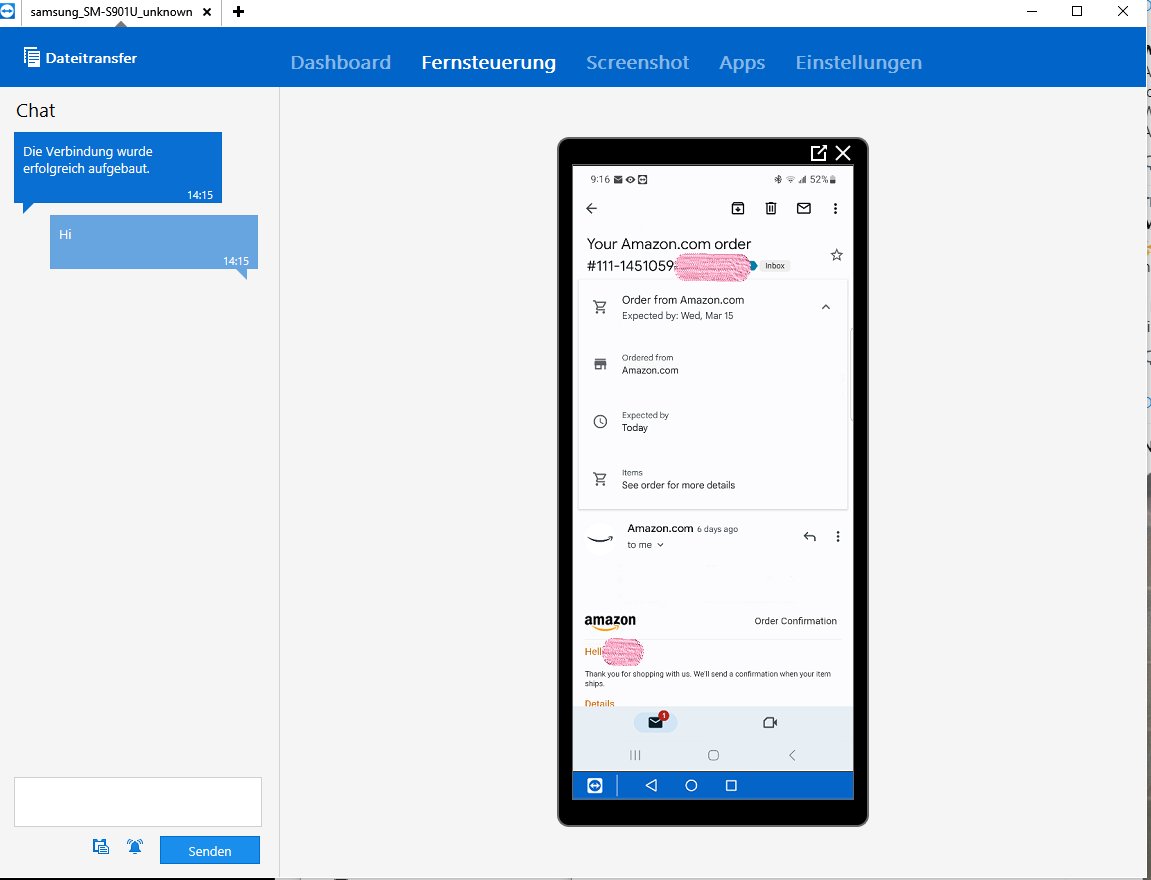Viewport: 1151px width, 880px height.
Task: Click the TeamViewer logo in title bar
Action: [x=7, y=11]
